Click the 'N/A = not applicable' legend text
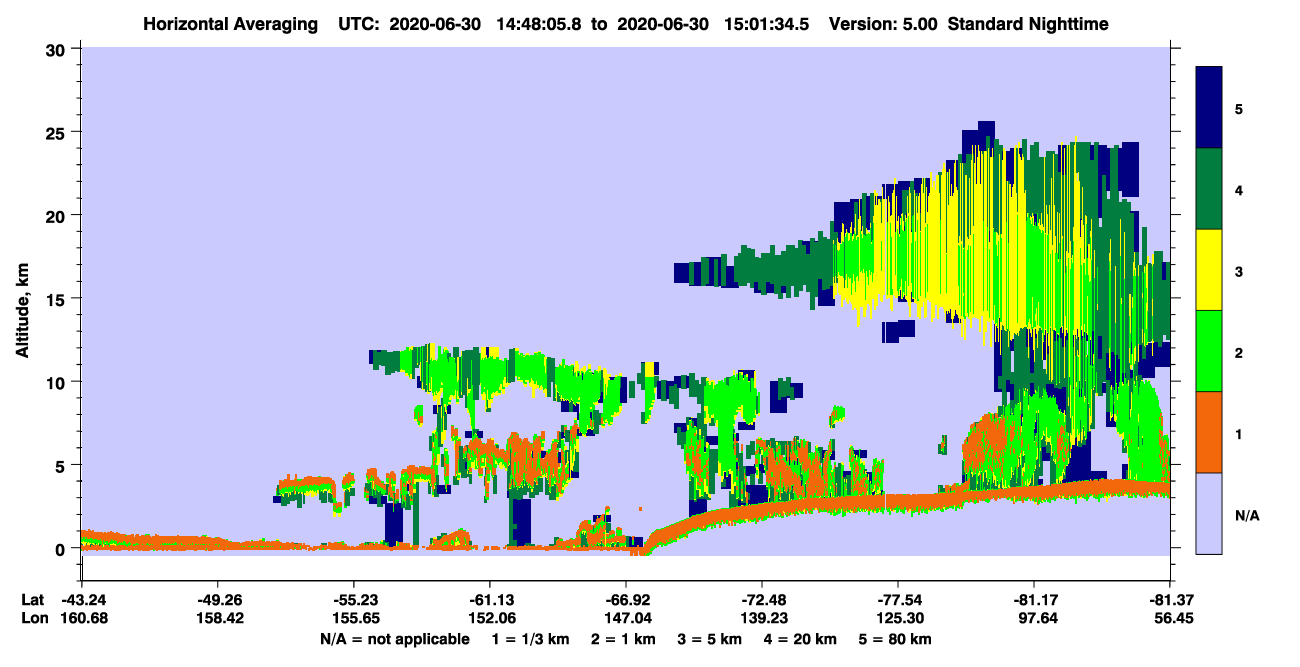 click(x=394, y=638)
